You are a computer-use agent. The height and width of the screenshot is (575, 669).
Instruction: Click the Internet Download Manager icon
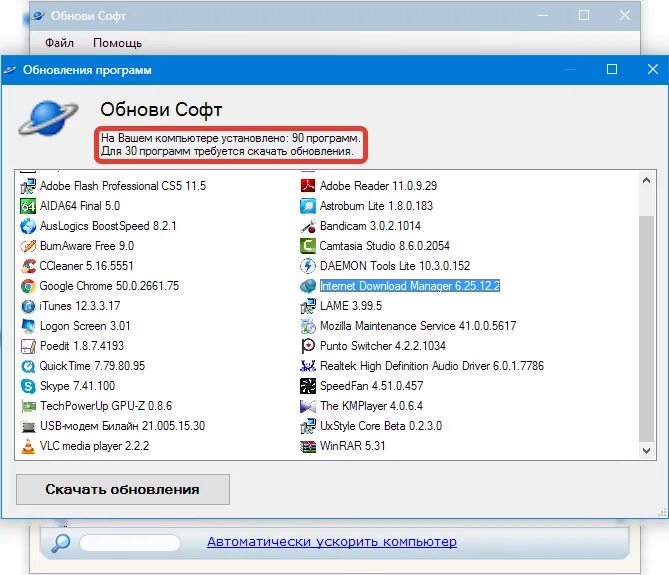coord(308,286)
